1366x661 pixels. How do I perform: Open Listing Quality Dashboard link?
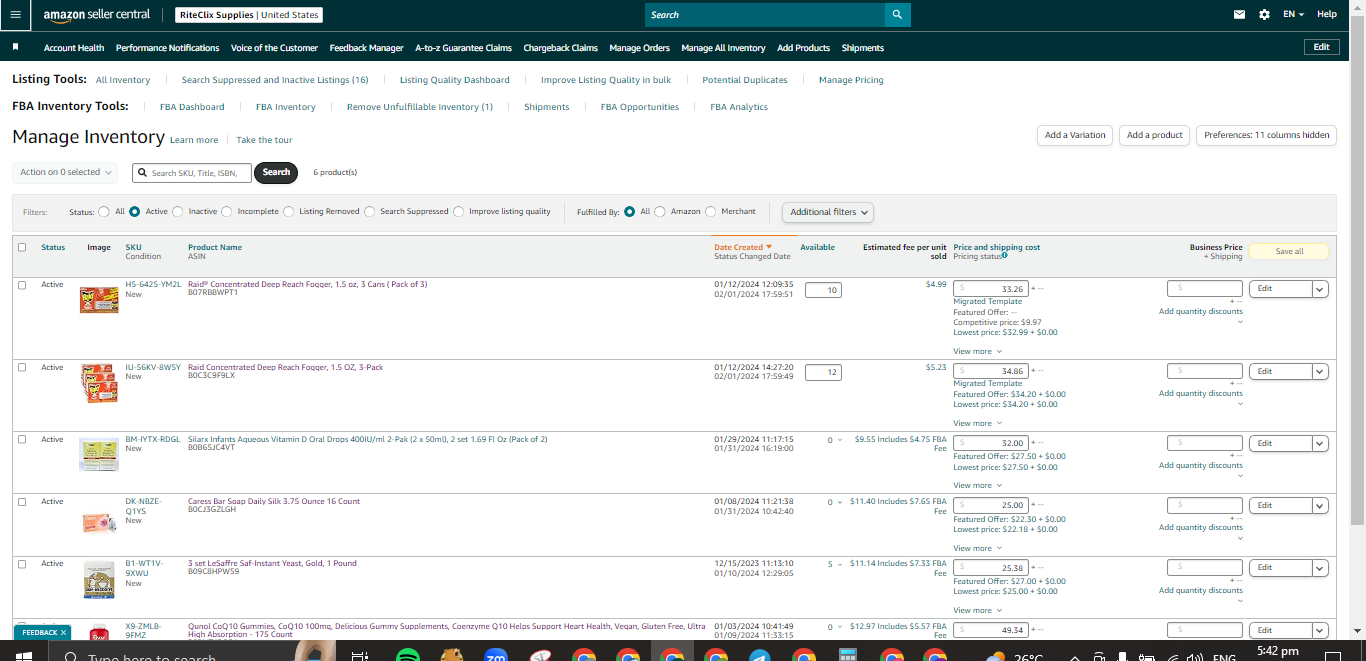[x=455, y=80]
